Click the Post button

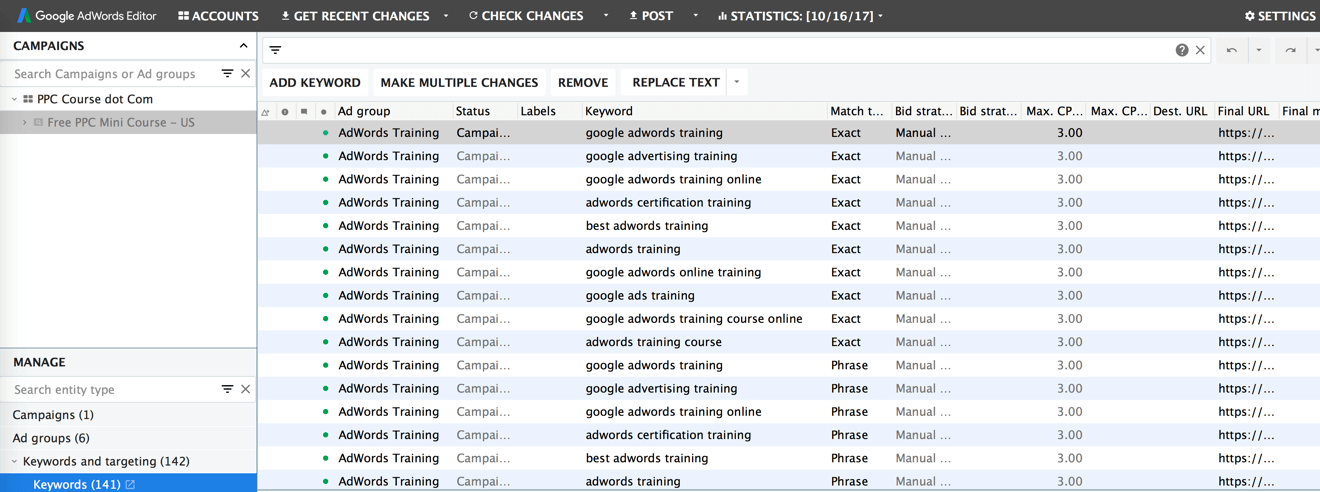651,16
